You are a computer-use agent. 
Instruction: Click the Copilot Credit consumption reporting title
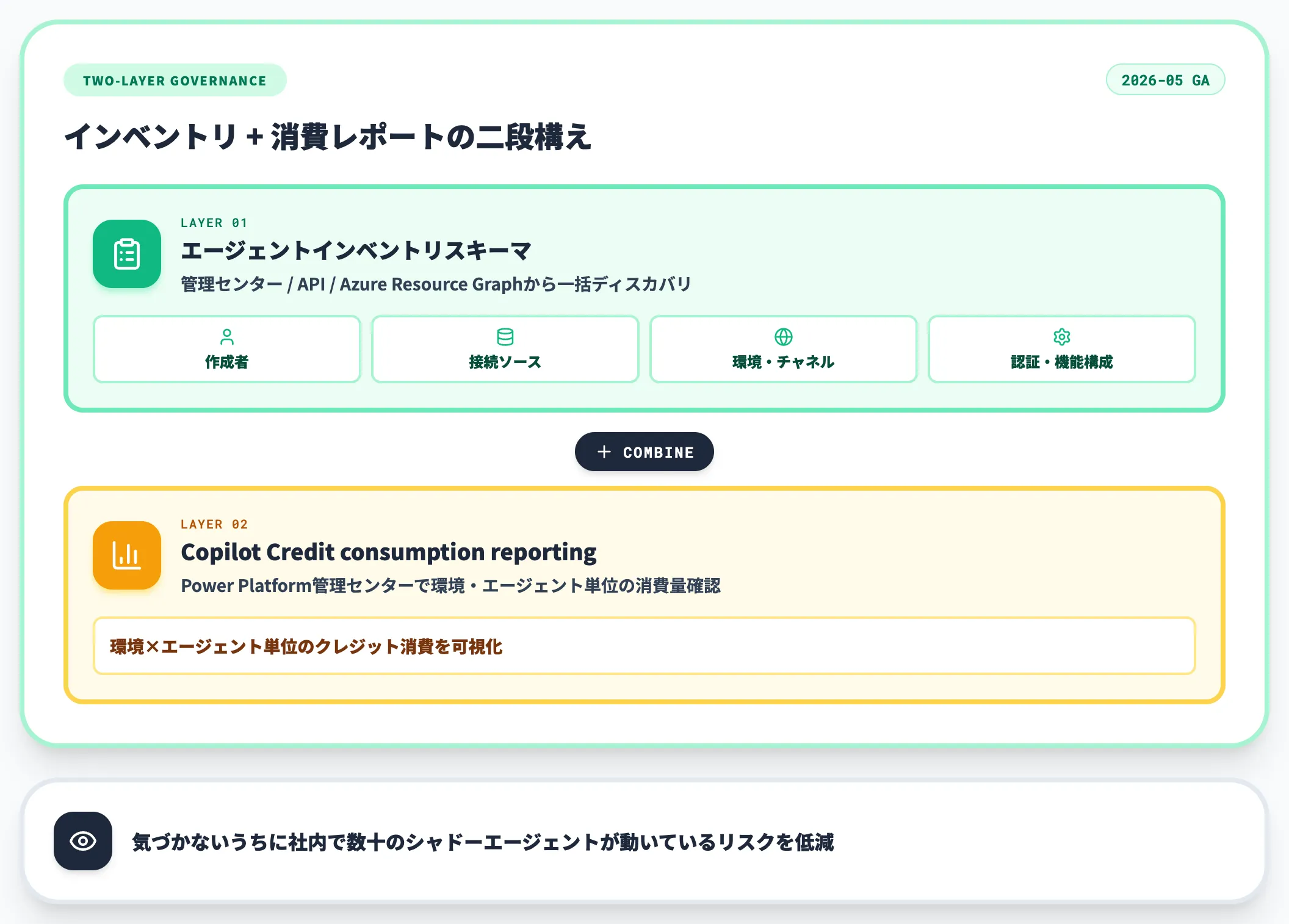click(x=389, y=552)
